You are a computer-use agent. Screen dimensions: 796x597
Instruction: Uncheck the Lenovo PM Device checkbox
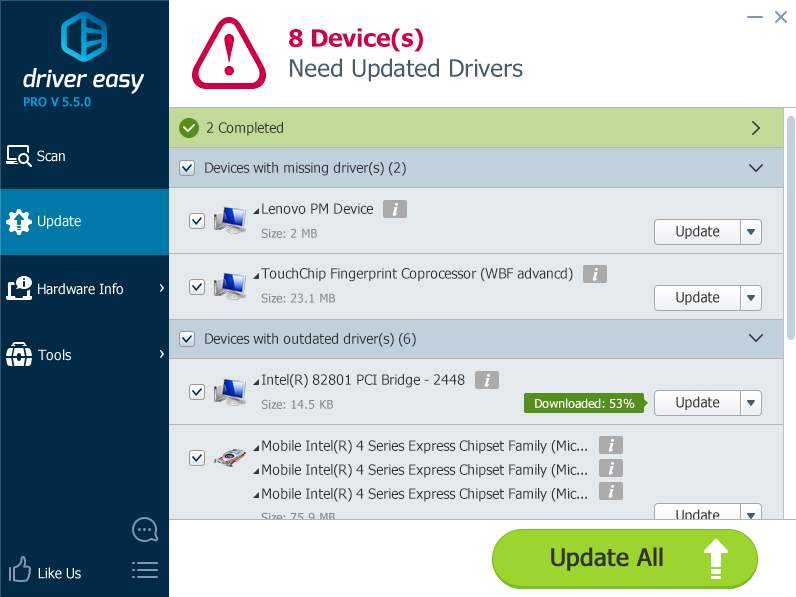(x=197, y=221)
